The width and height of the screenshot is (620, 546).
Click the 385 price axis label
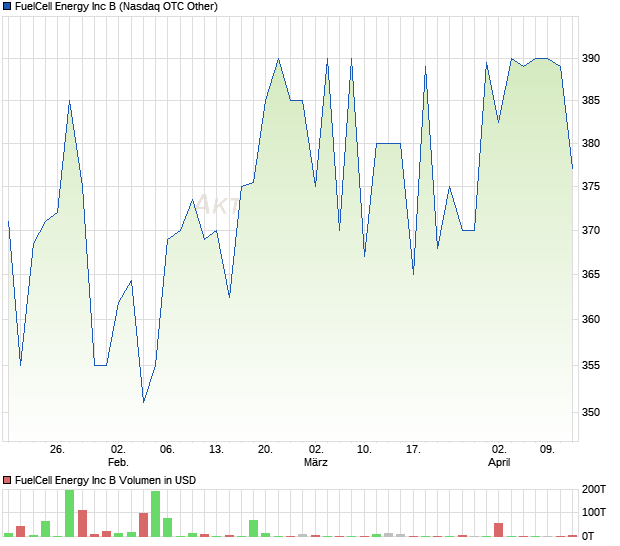coord(590,101)
